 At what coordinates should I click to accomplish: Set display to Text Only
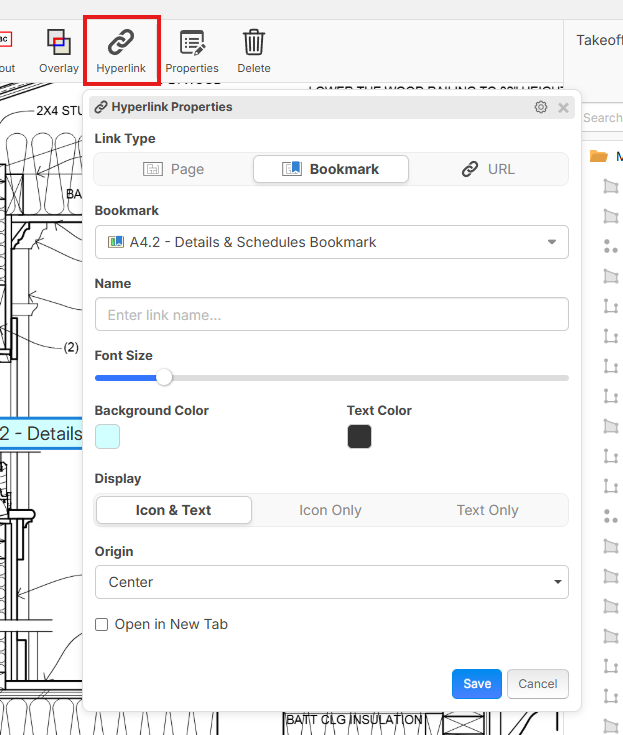pyautogui.click(x=487, y=510)
